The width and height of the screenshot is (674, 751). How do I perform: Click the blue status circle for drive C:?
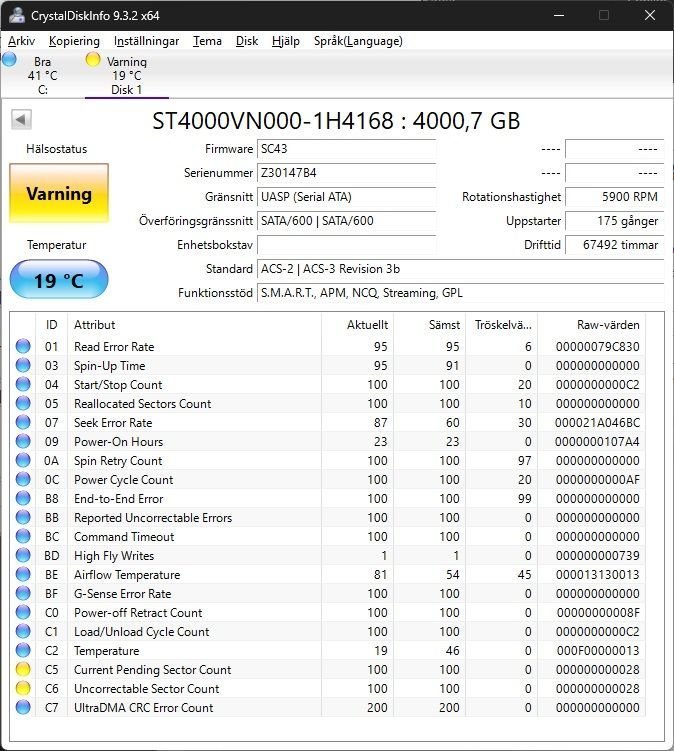[x=10, y=60]
